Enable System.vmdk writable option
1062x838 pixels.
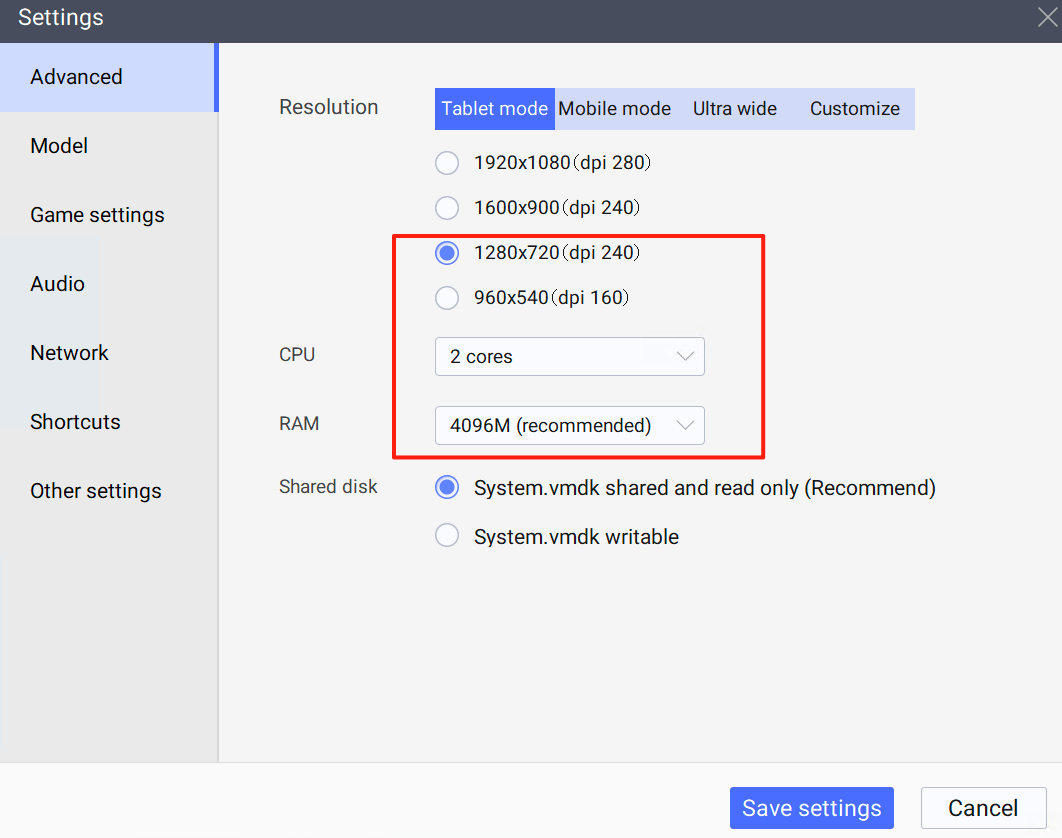point(447,537)
